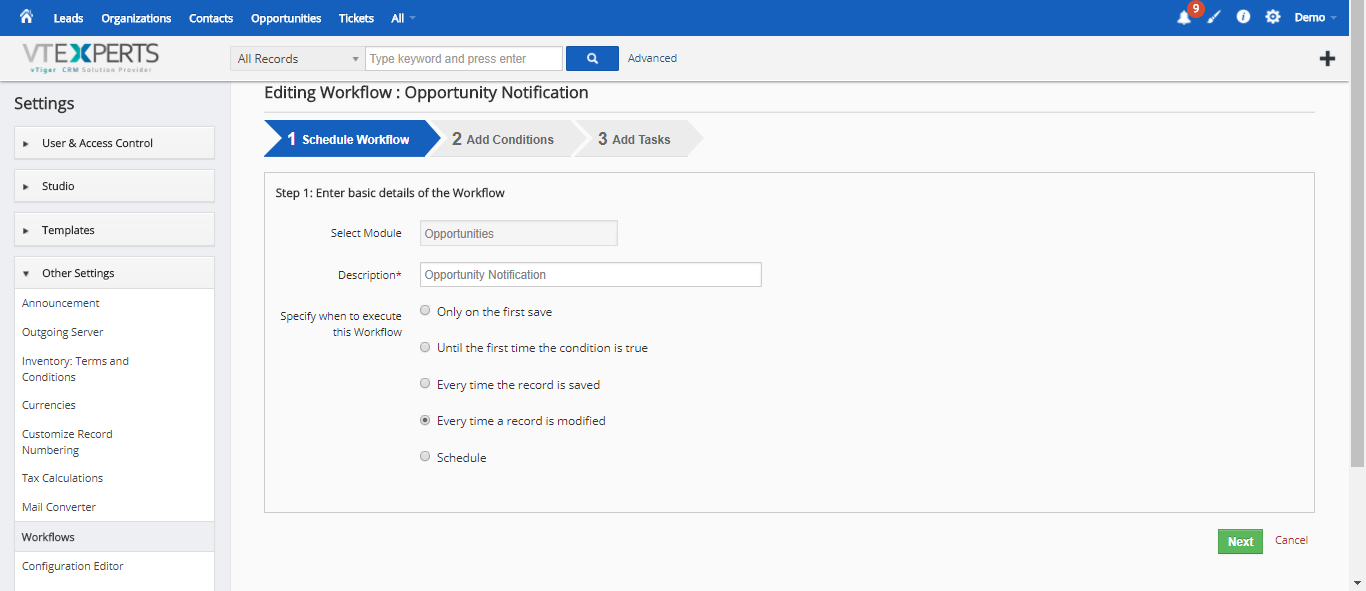Image resolution: width=1366 pixels, height=591 pixels.
Task: Switch to the 'Add Conditions' step tab
Action: [x=502, y=139]
